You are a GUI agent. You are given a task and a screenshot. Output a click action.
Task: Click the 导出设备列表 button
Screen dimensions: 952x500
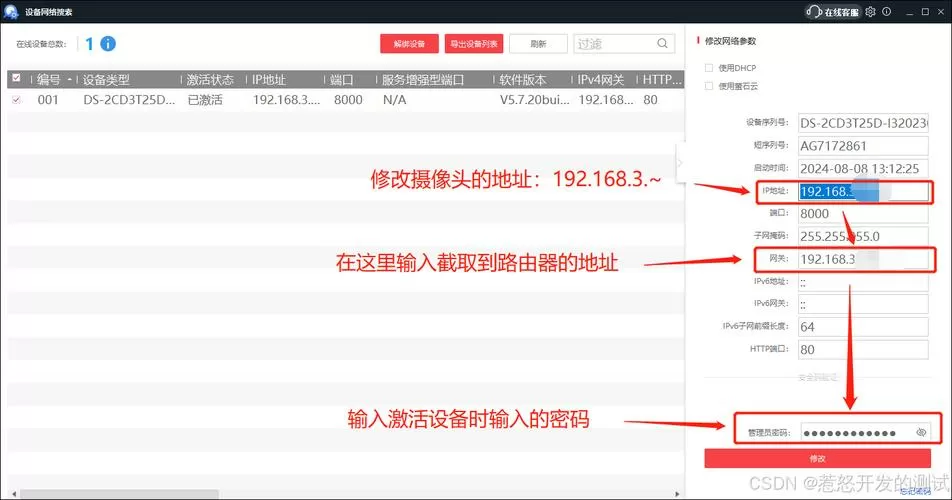pos(474,44)
